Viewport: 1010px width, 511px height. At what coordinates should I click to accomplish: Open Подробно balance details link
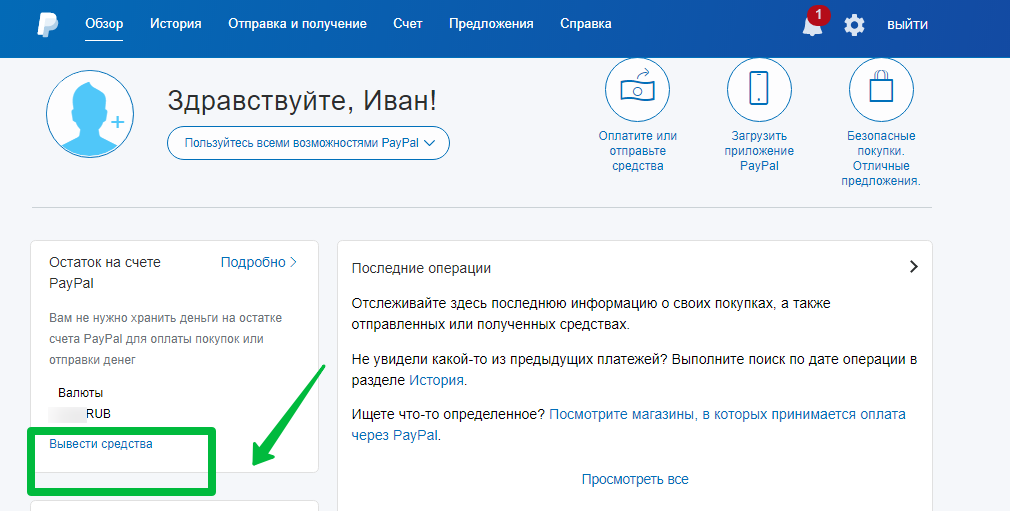click(258, 262)
